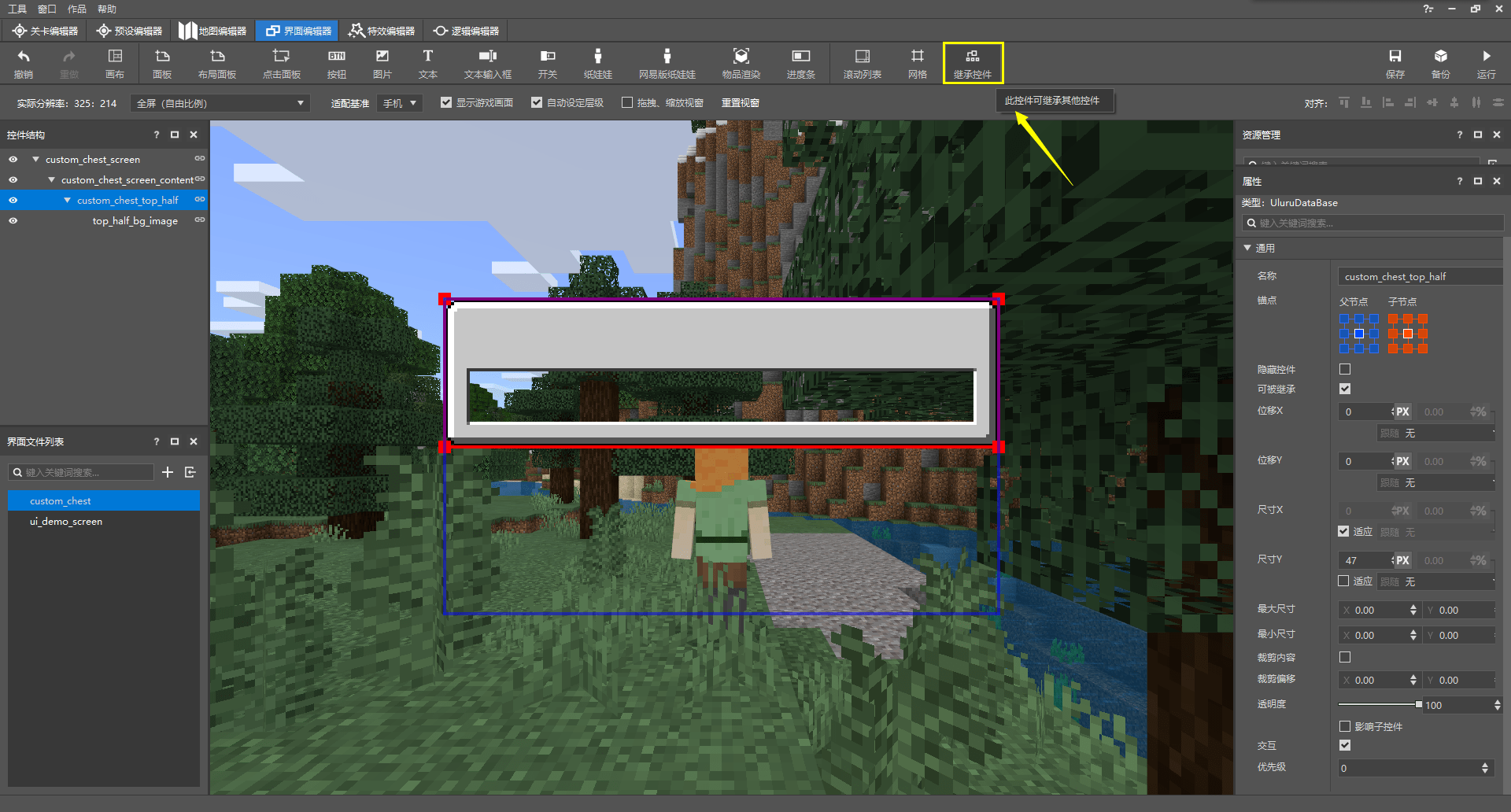Switch to 特效编辑器 tab

tap(382, 31)
